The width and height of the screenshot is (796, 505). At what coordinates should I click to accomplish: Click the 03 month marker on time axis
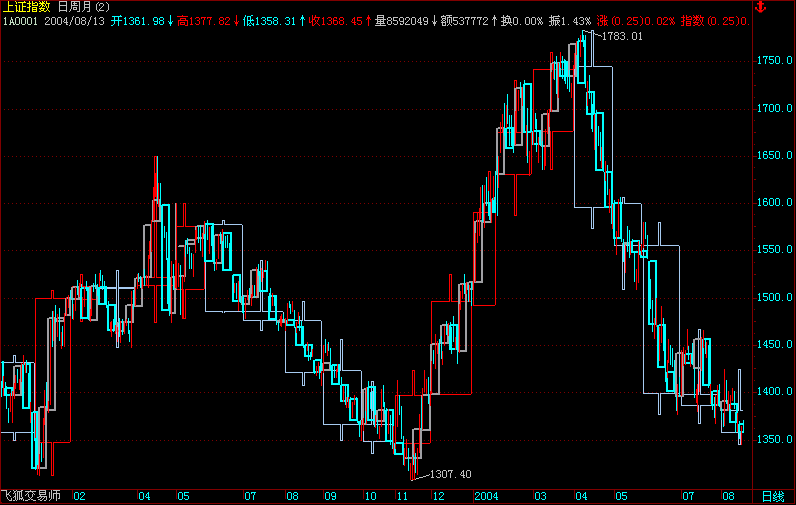point(540,496)
